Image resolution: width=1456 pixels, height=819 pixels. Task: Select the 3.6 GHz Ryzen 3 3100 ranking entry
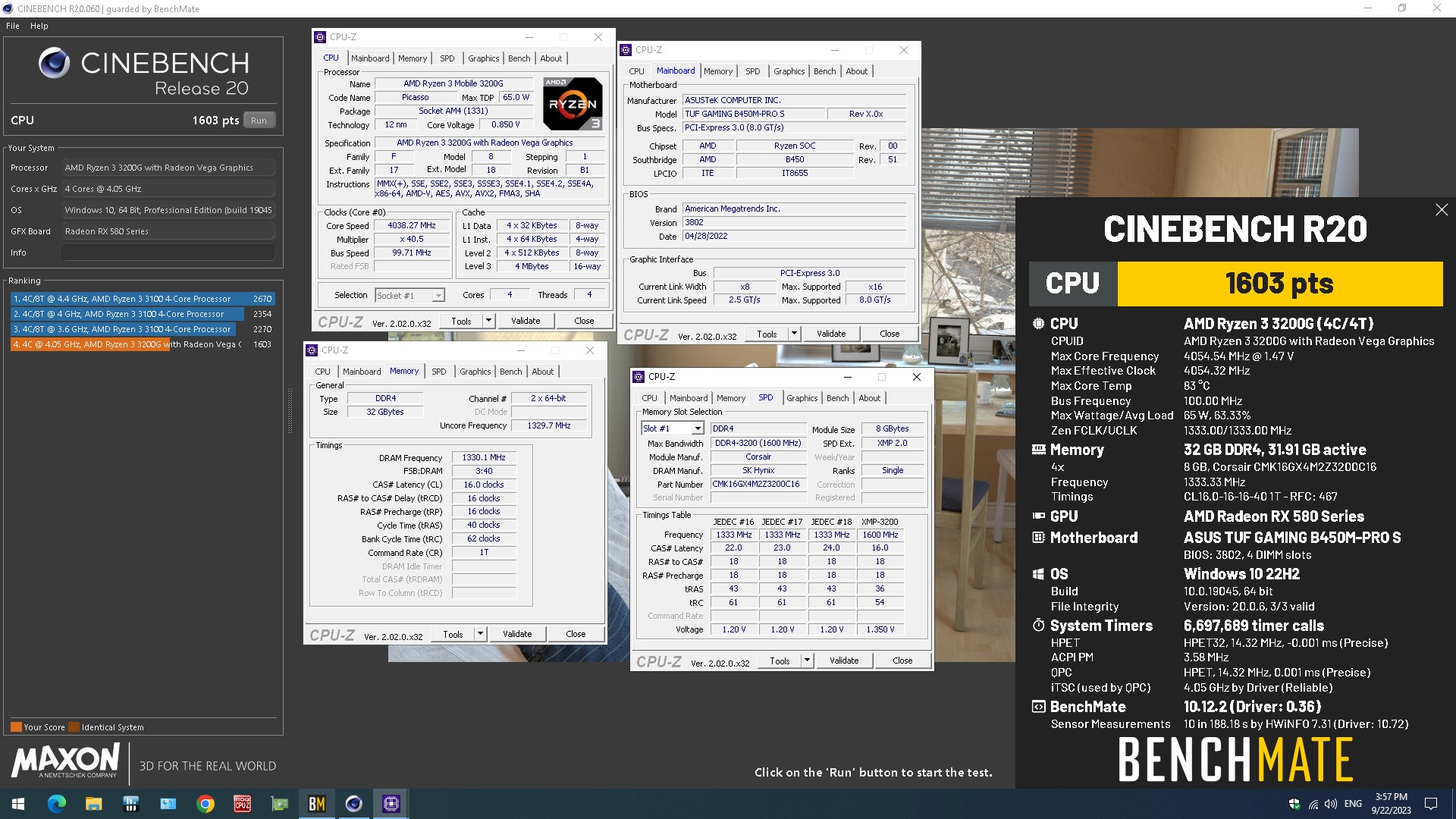tap(142, 329)
